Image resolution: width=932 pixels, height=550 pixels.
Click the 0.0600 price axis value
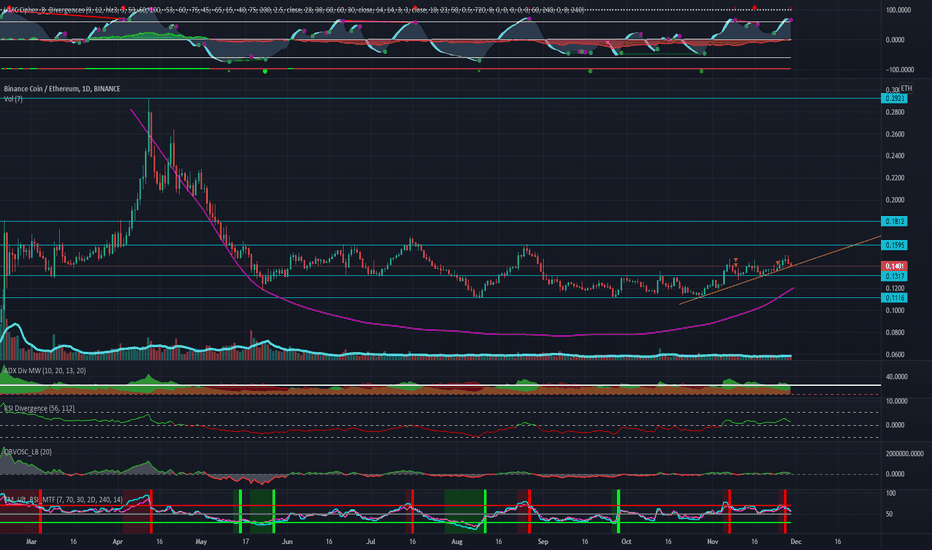(x=895, y=354)
